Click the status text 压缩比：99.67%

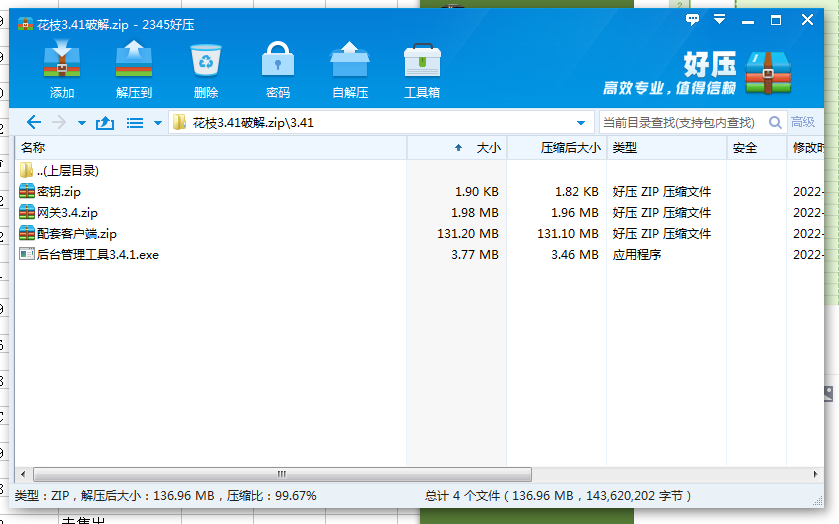click(272, 496)
